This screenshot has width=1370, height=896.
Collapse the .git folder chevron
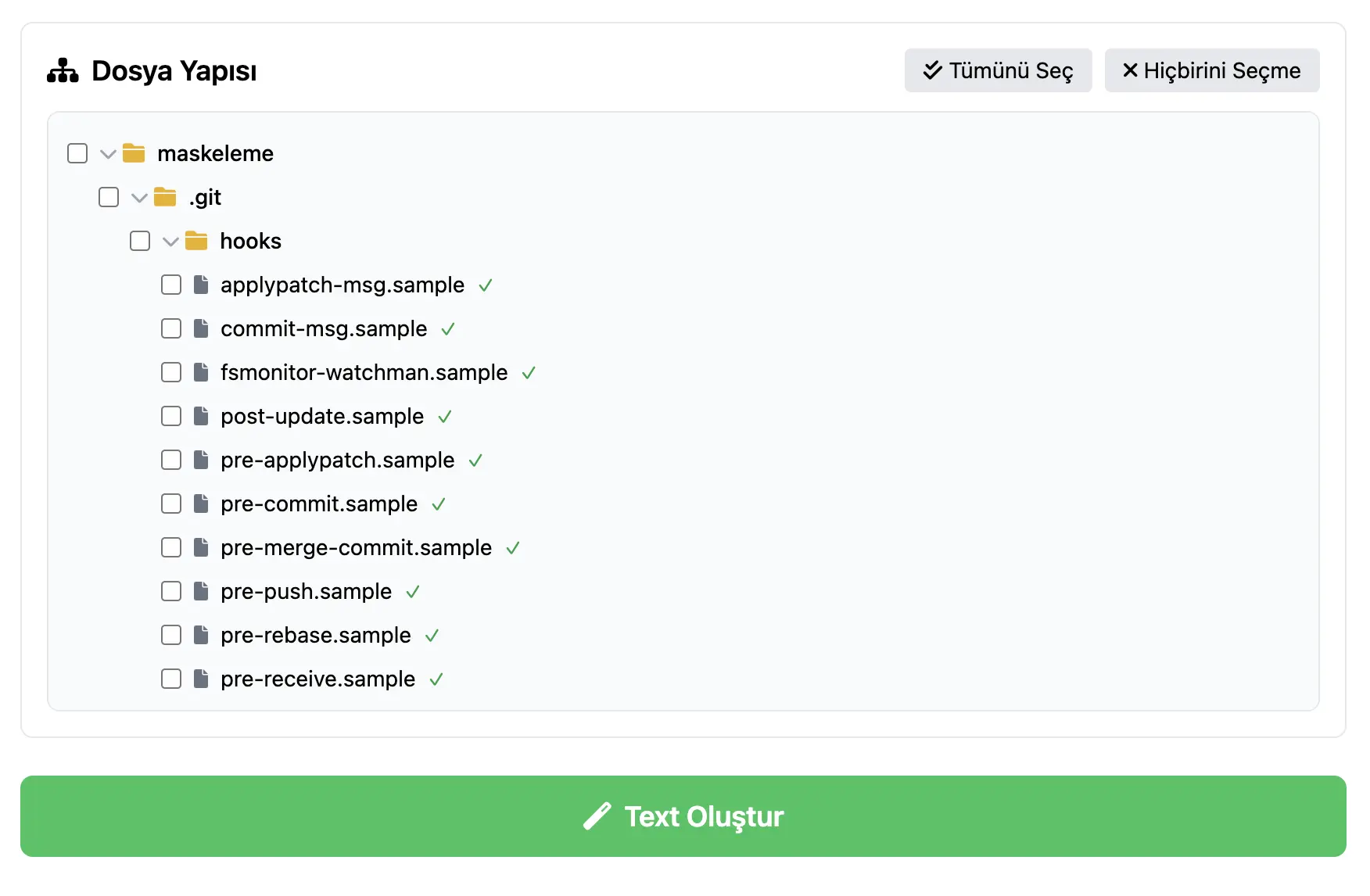pyautogui.click(x=139, y=198)
